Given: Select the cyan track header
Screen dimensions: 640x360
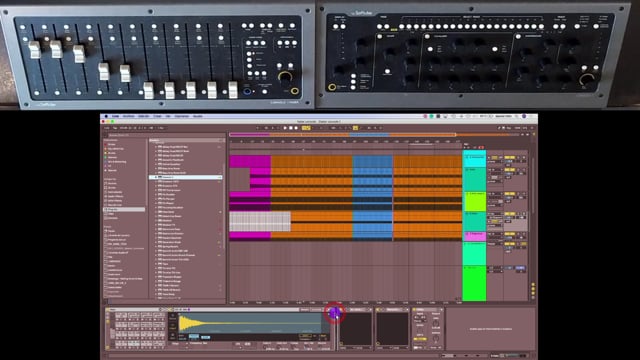Looking at the screenshot, I should click(x=474, y=158).
